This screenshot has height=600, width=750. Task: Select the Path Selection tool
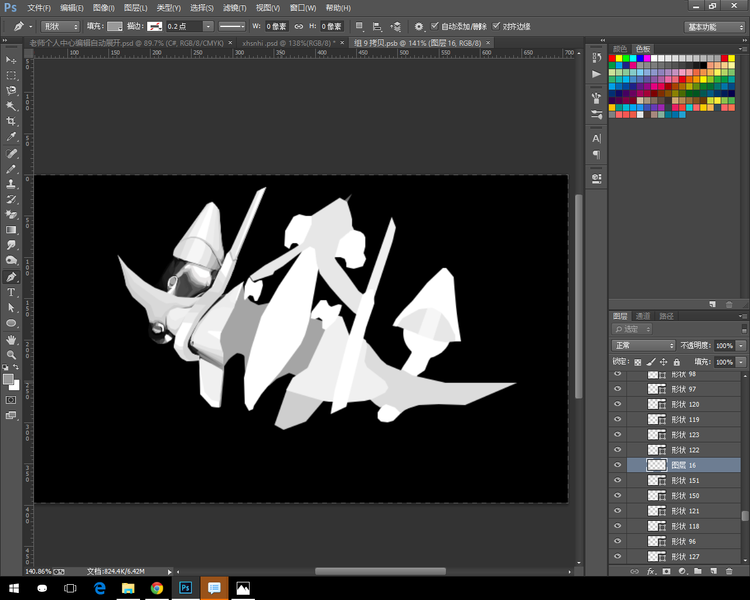click(x=11, y=308)
